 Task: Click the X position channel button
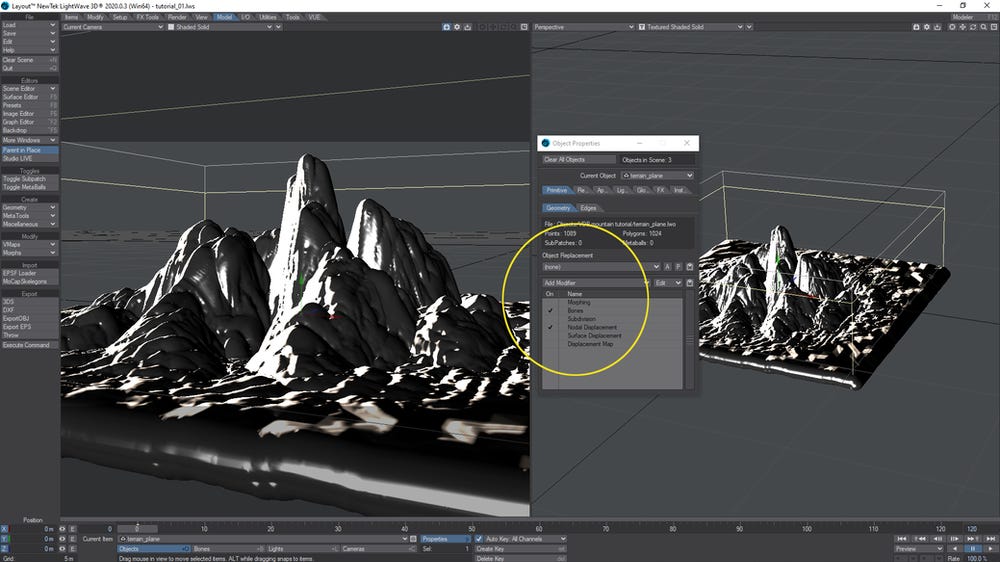(4, 529)
